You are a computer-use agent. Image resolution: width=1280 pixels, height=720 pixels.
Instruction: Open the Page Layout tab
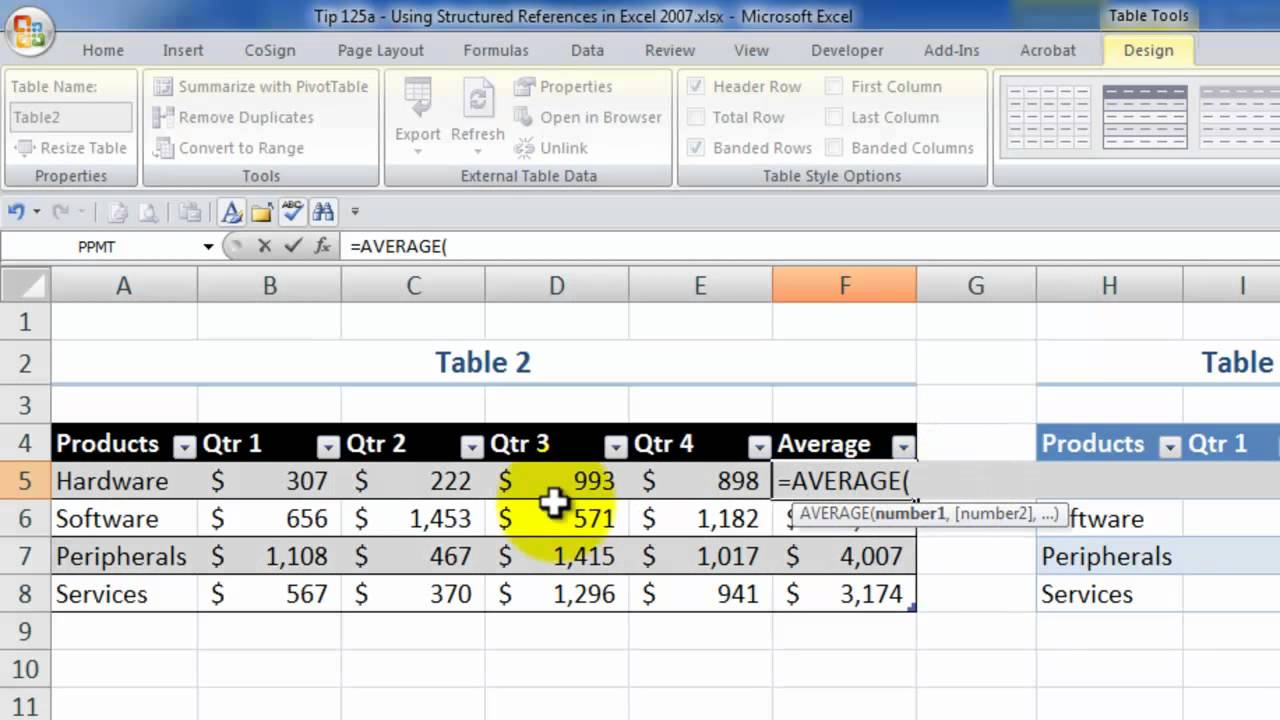(381, 50)
